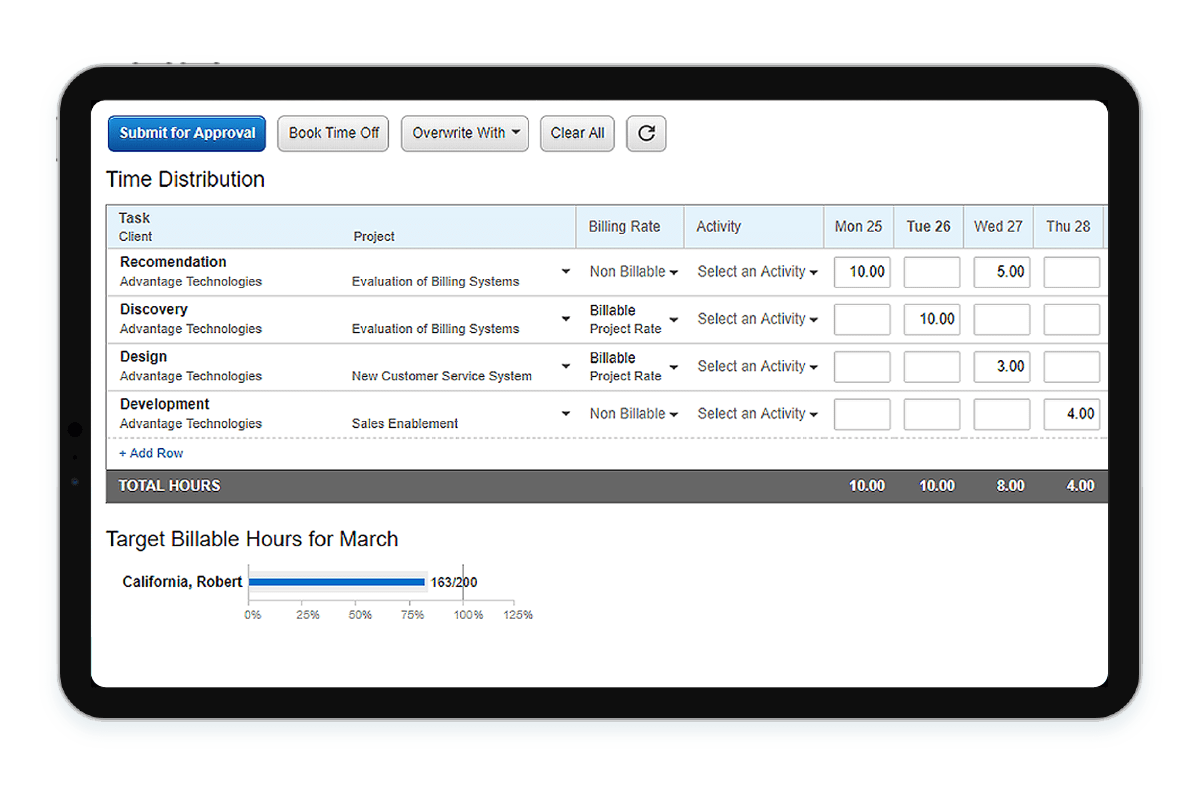Change Development Non Billable billing dropdown
This screenshot has width=1200, height=800.
(x=633, y=414)
